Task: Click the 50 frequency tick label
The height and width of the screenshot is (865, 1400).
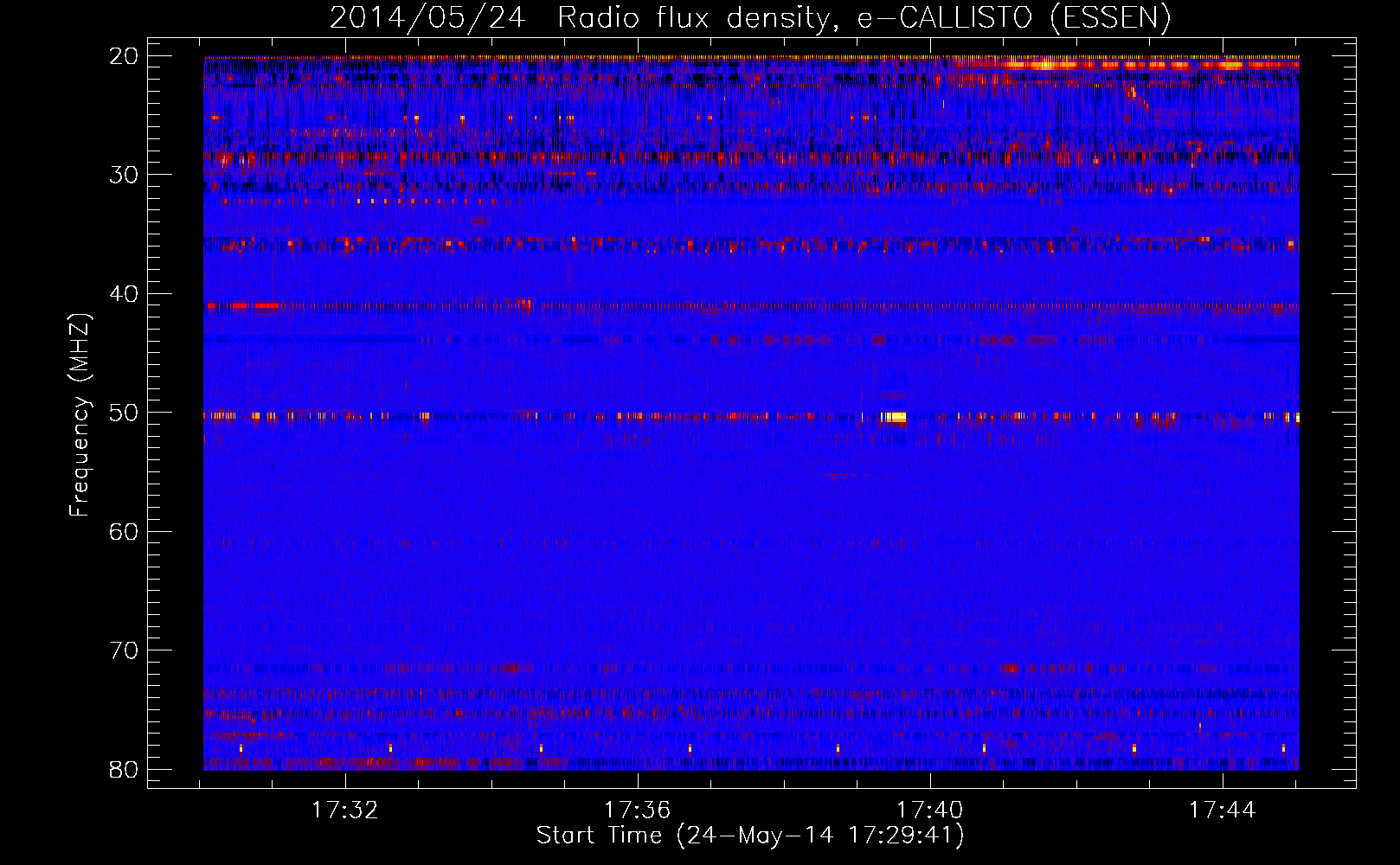Action: point(125,413)
